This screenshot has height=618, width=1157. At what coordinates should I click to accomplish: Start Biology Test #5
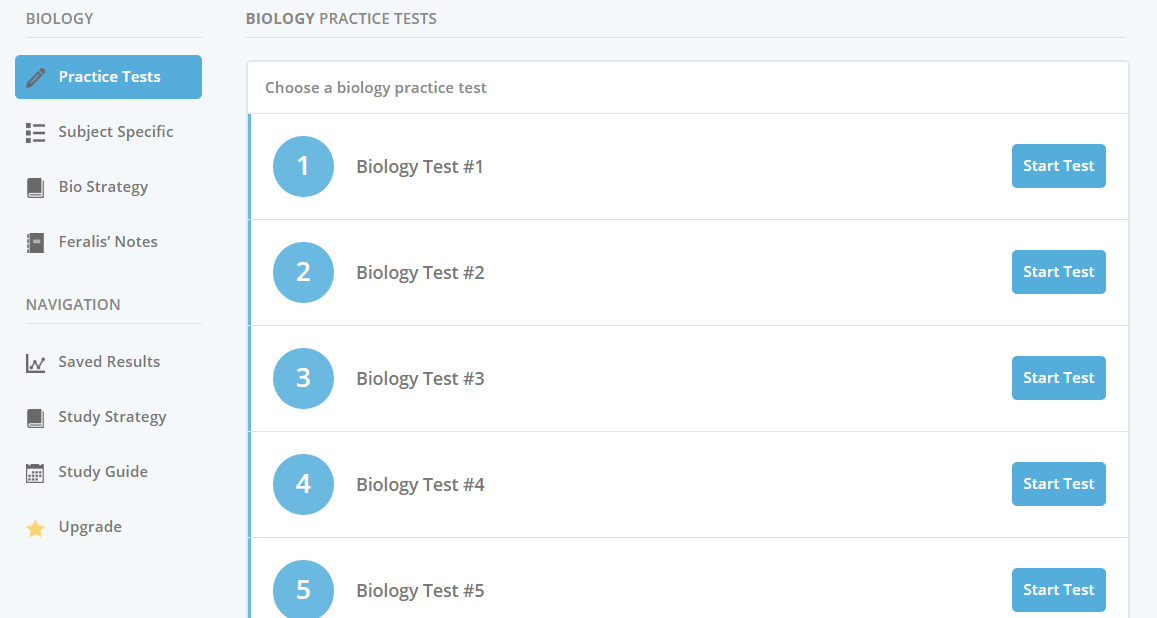click(x=1058, y=590)
